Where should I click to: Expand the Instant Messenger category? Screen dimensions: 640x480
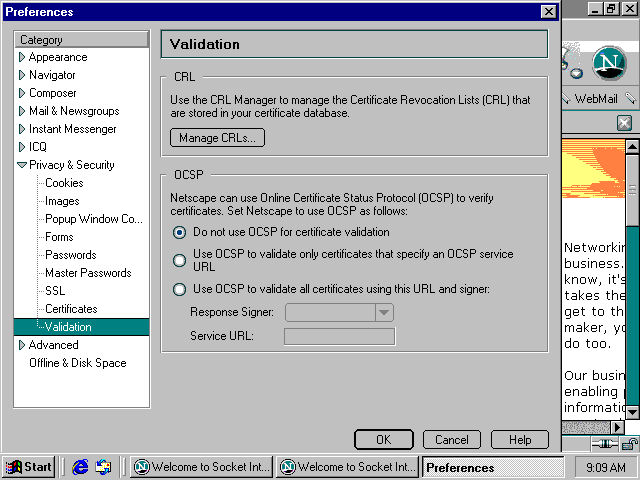22,129
